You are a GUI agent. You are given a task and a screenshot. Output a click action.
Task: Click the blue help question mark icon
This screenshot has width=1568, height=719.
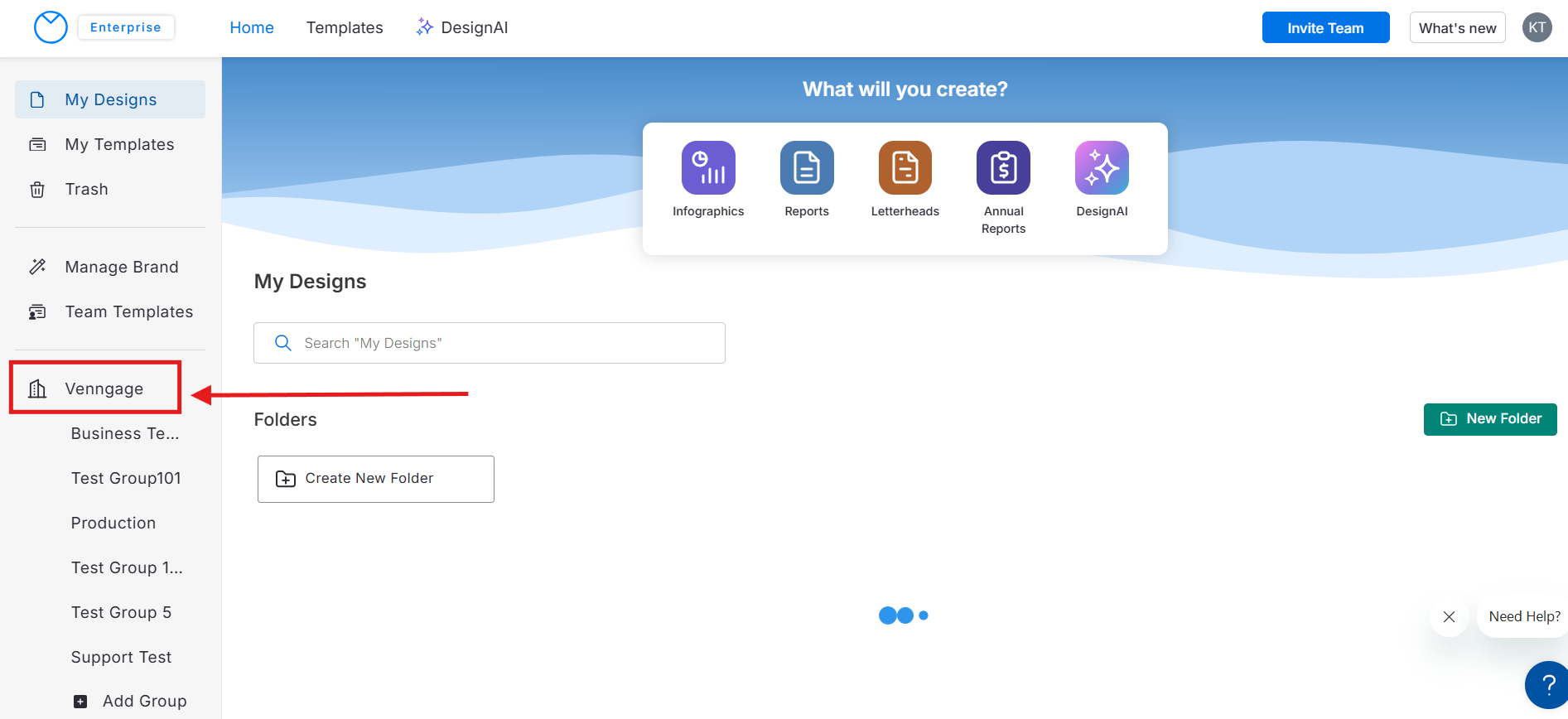(x=1547, y=685)
